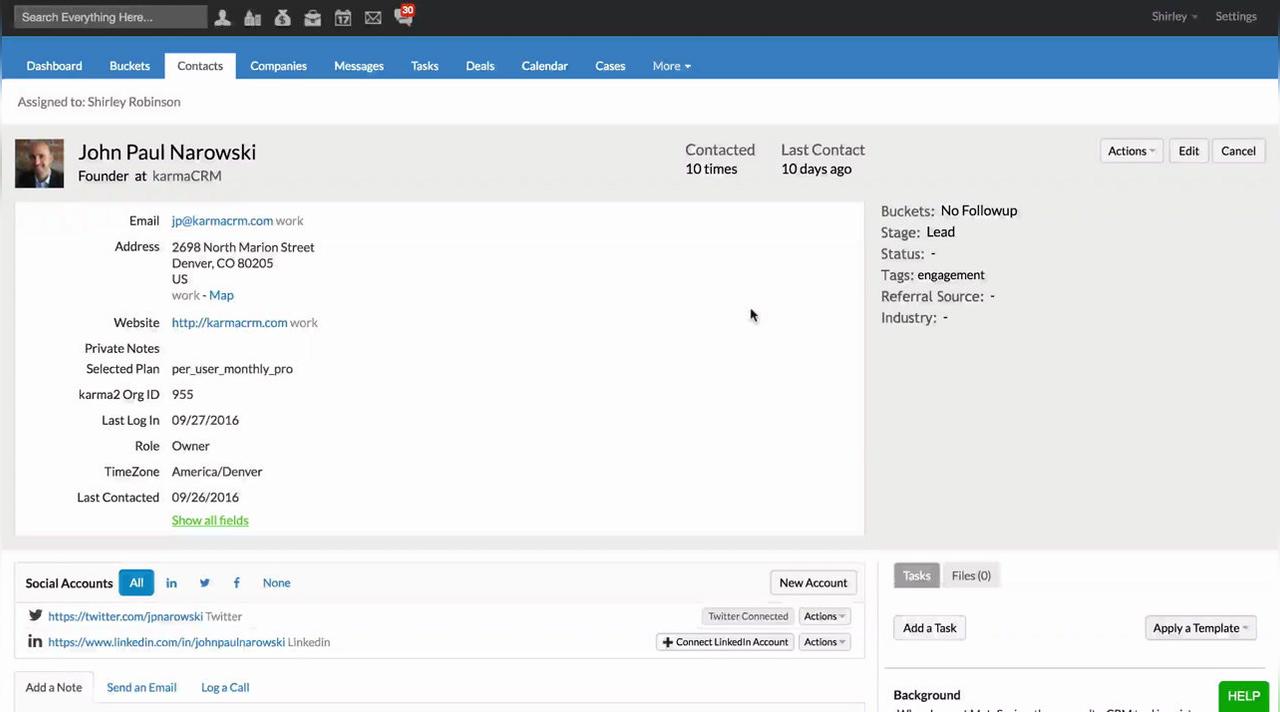Open the linkedin.com/in/johnpaulnarowski link
The height and width of the screenshot is (712, 1280).
coord(166,642)
